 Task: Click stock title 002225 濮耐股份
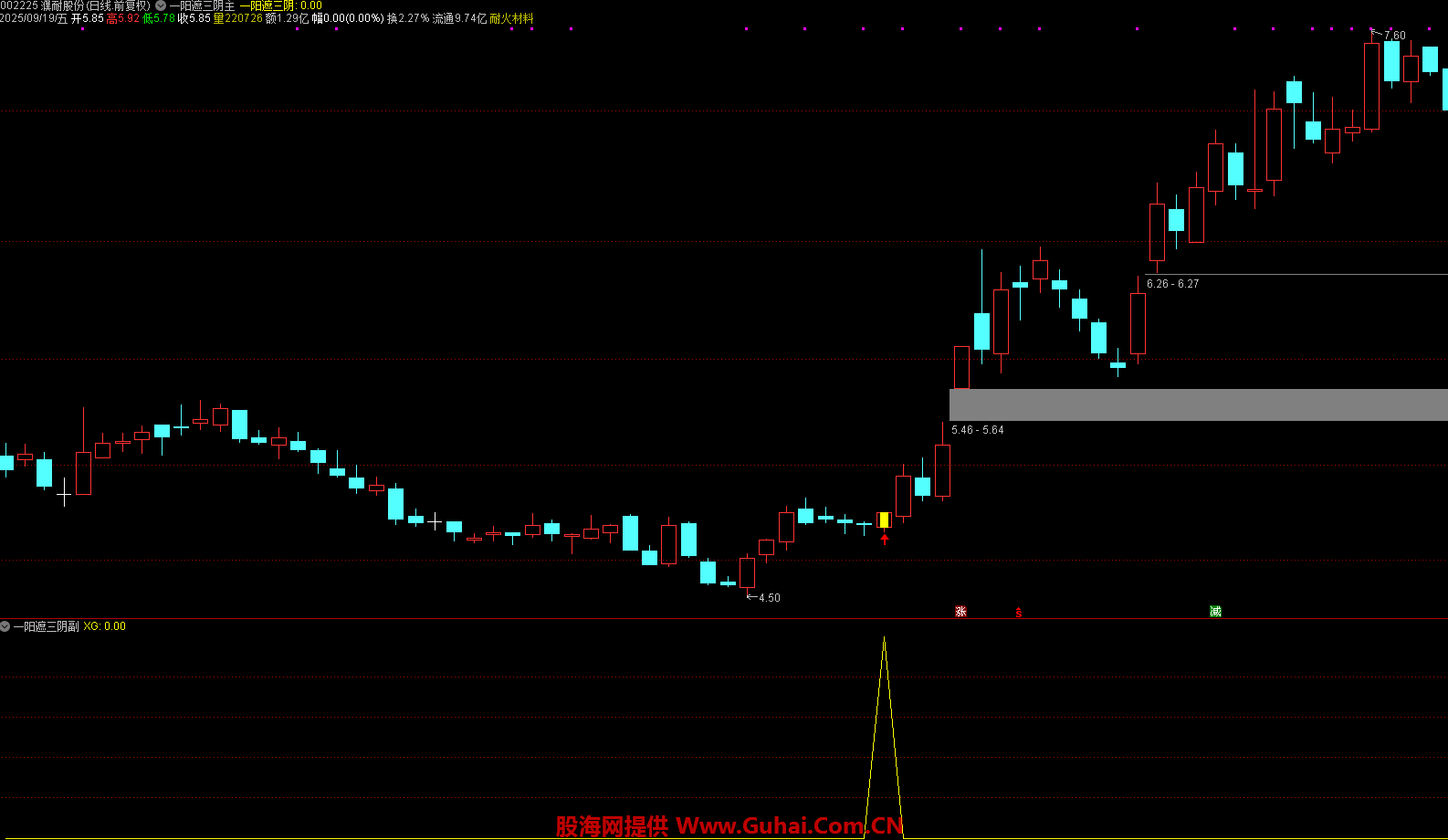[x=44, y=5]
